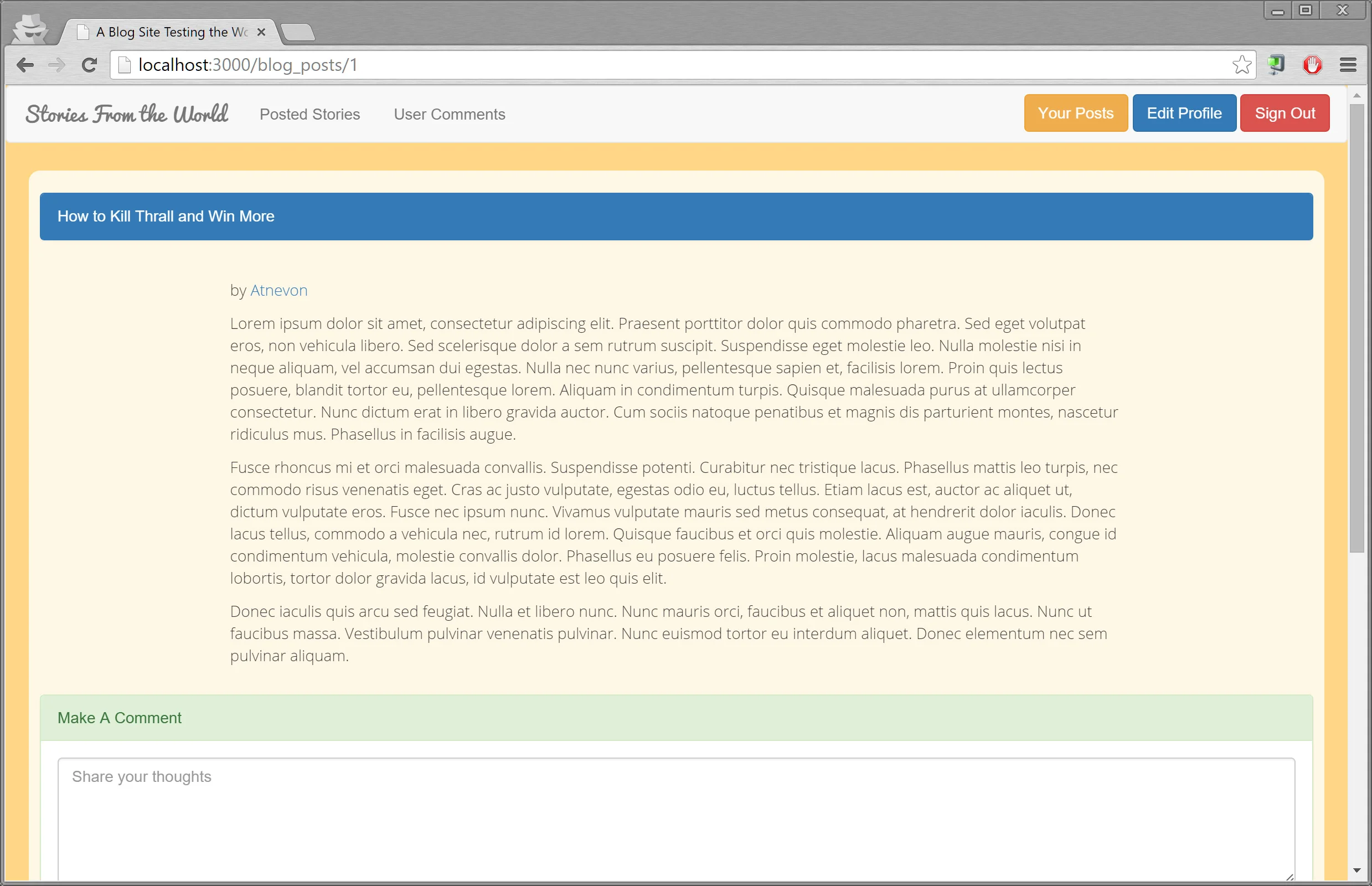Image resolution: width=1372 pixels, height=886 pixels.
Task: Open Your Posts
Action: (x=1075, y=113)
